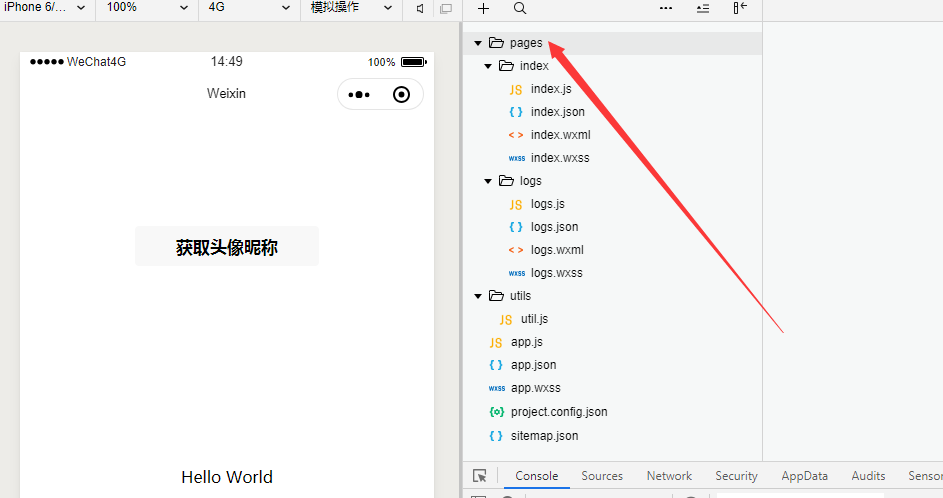The width and height of the screenshot is (943, 498).
Task: Click the plus icon to add new file
Action: (483, 8)
